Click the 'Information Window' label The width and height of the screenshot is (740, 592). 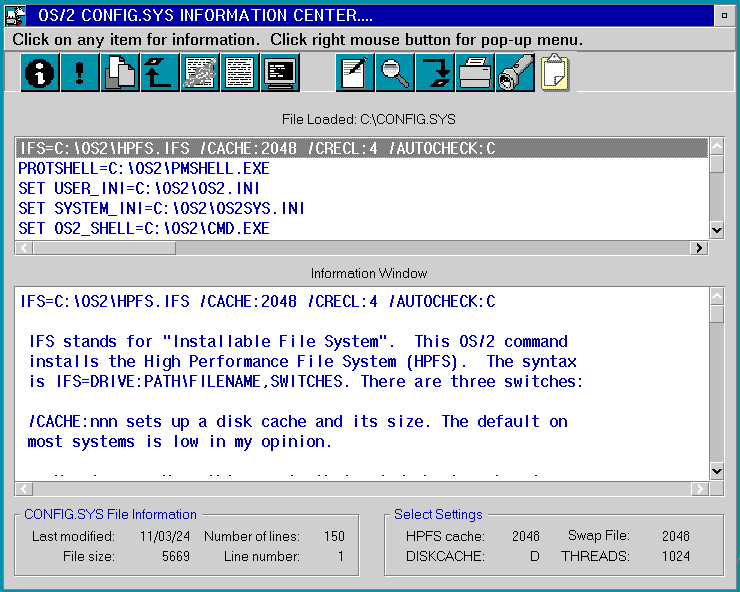(x=369, y=273)
